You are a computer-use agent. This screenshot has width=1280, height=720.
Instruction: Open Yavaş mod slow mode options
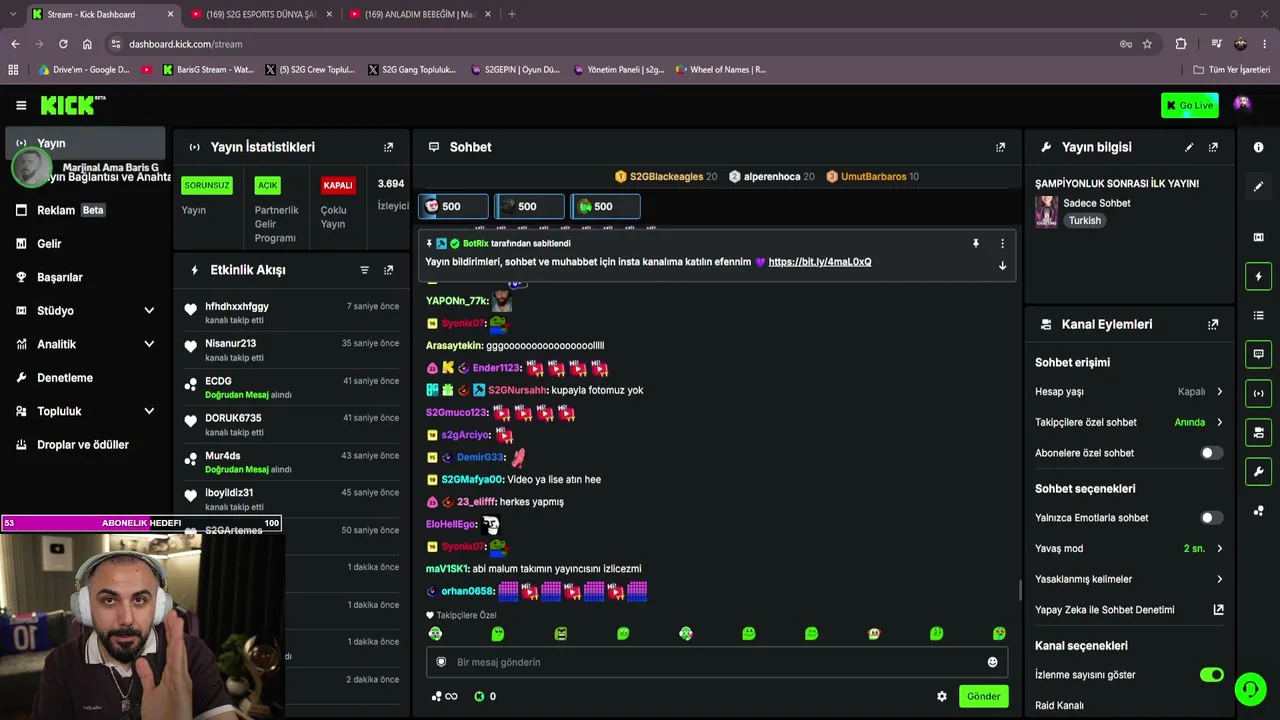coord(1129,549)
